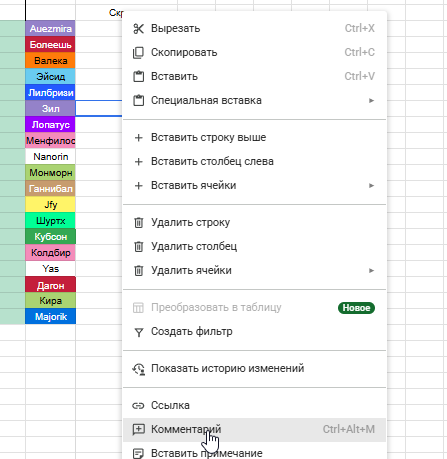This screenshot has width=447, height=459.
Task: Choose Удалить строку
Action: click(254, 222)
